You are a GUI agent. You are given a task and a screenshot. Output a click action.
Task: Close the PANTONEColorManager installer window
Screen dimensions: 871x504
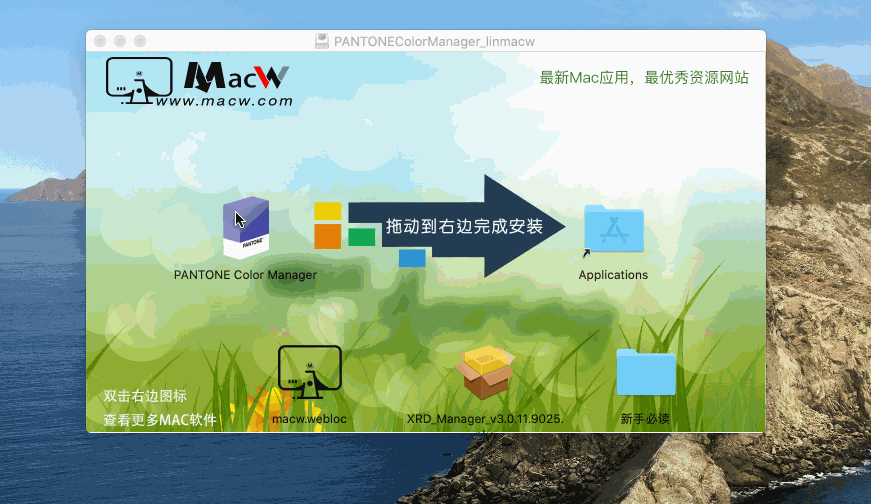(101, 41)
